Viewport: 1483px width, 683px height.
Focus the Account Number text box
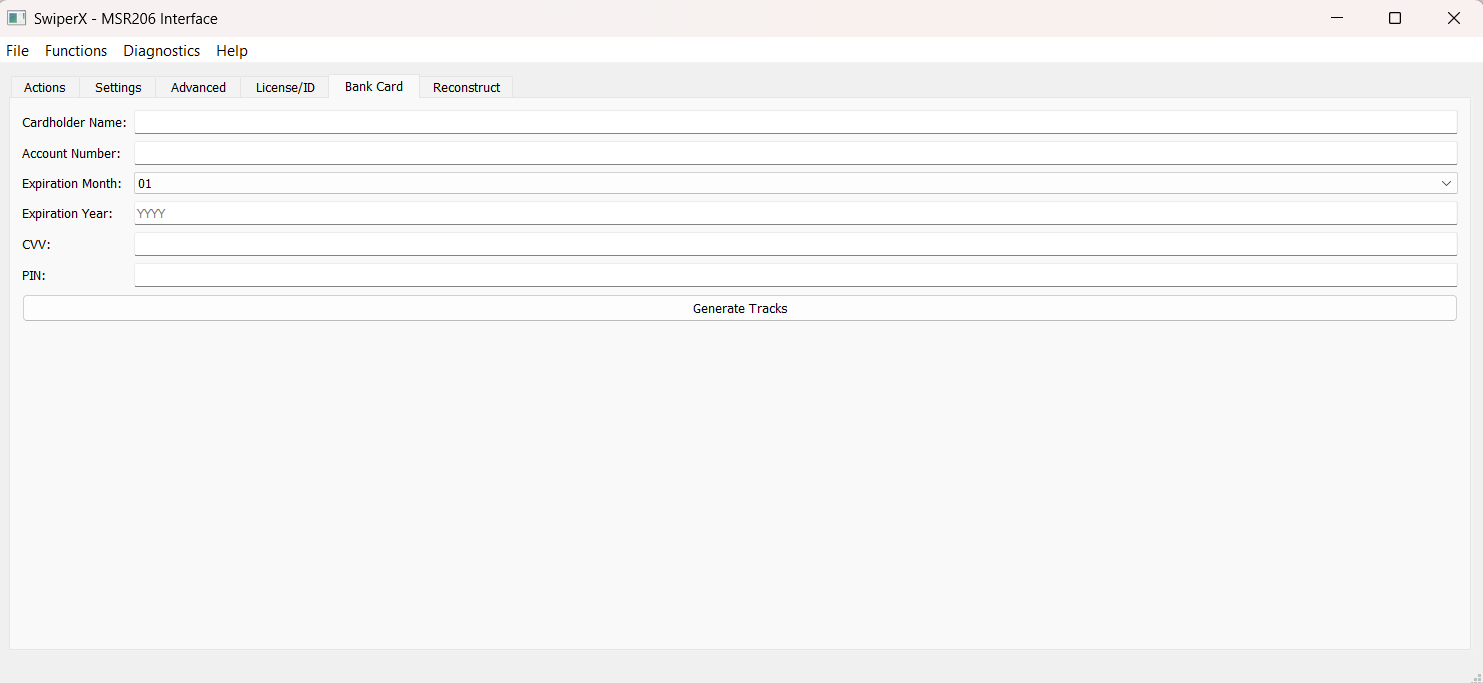(x=795, y=153)
